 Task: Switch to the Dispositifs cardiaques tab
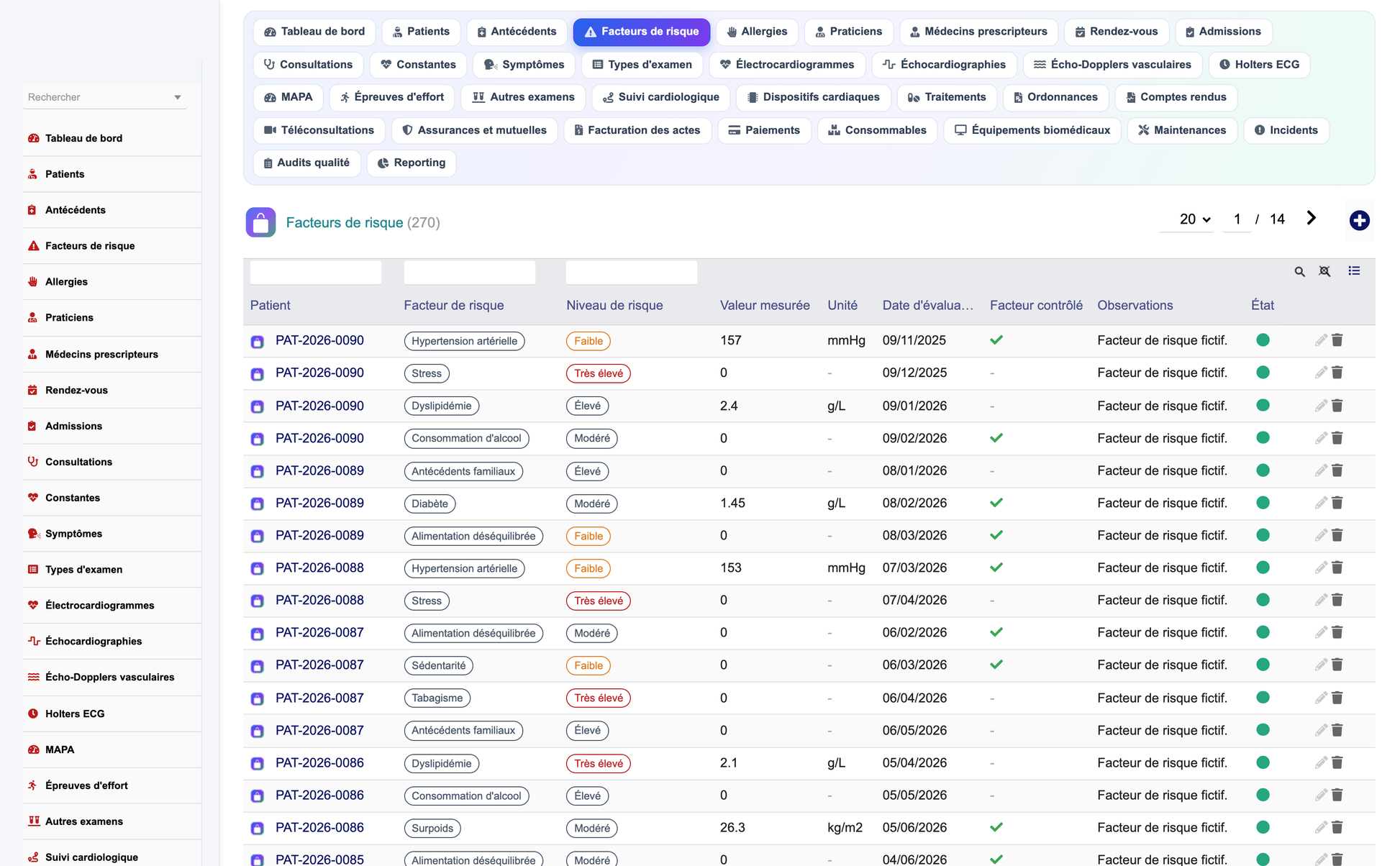click(813, 97)
